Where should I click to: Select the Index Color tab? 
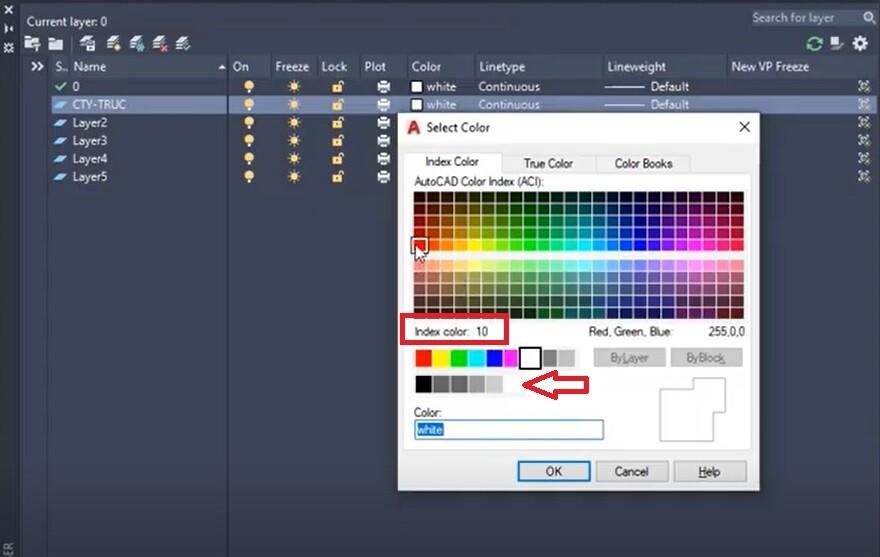pos(452,162)
